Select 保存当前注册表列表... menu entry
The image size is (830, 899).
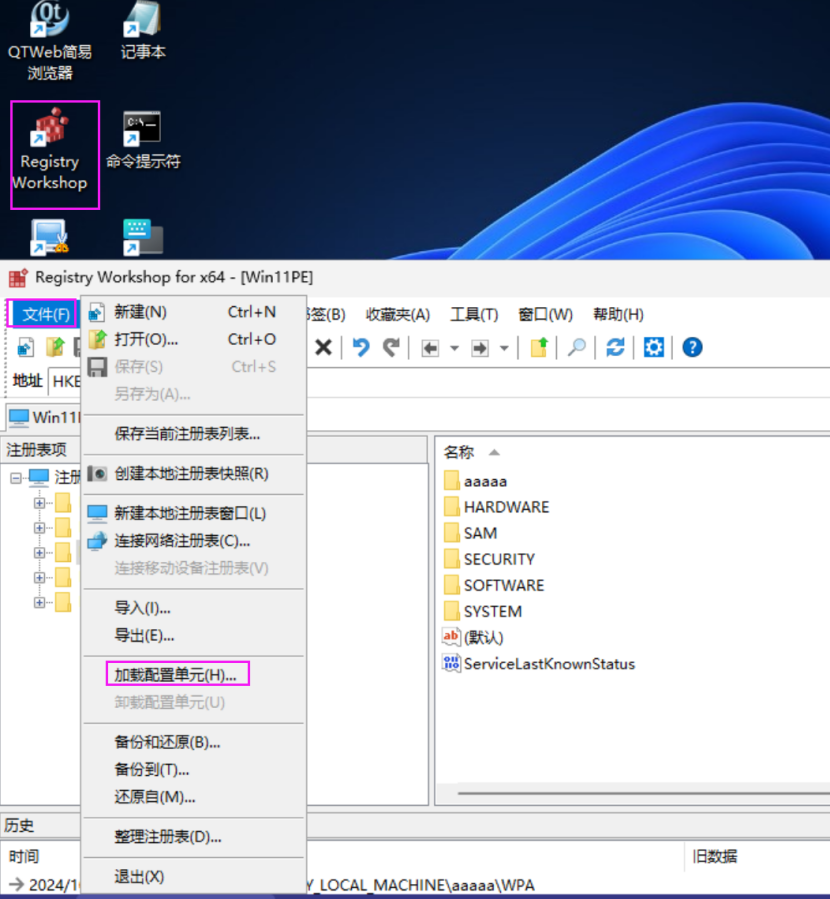pos(194,434)
